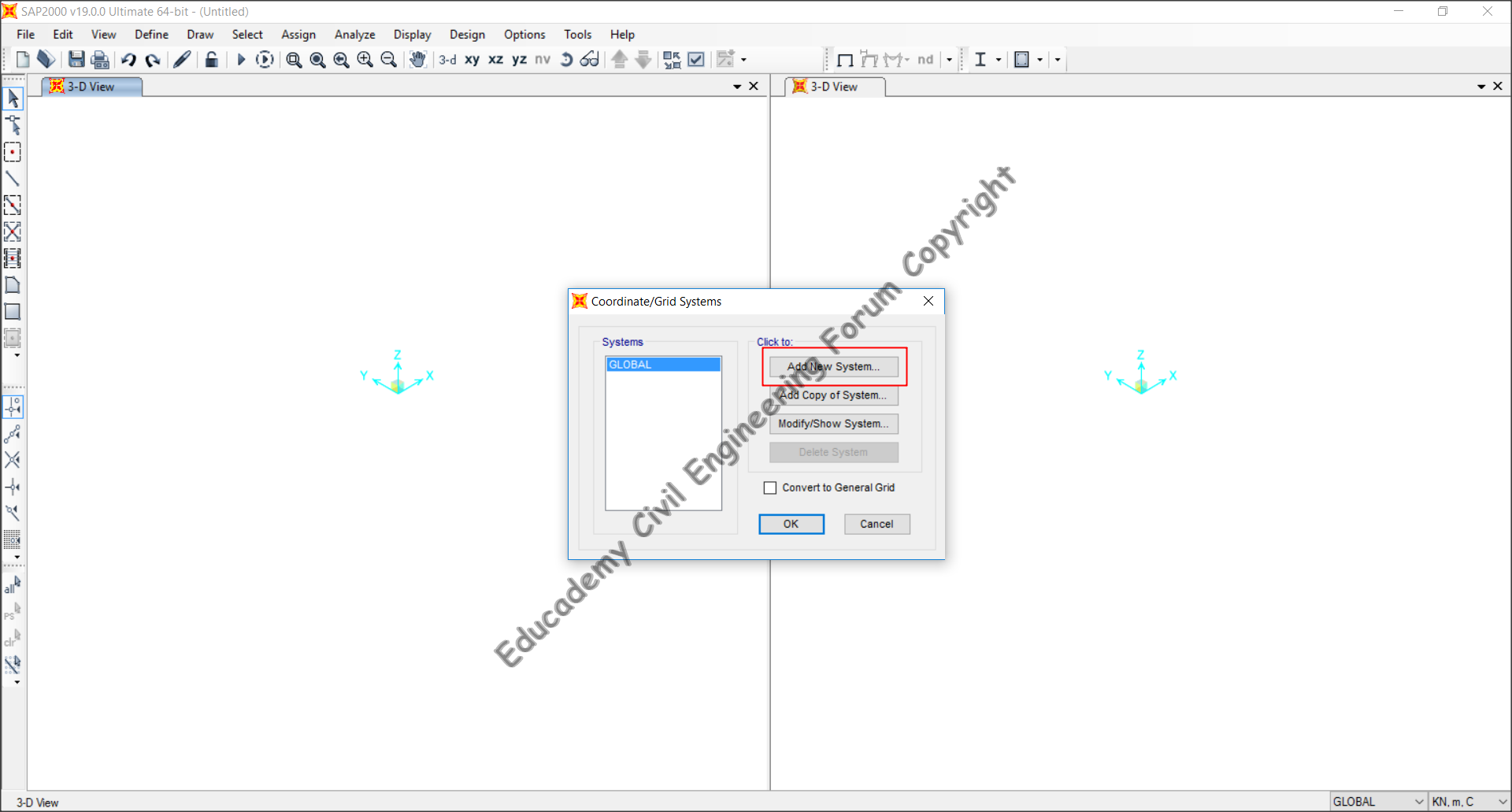Toggle the model lock padlock icon
This screenshot has width=1512, height=812.
[211, 59]
